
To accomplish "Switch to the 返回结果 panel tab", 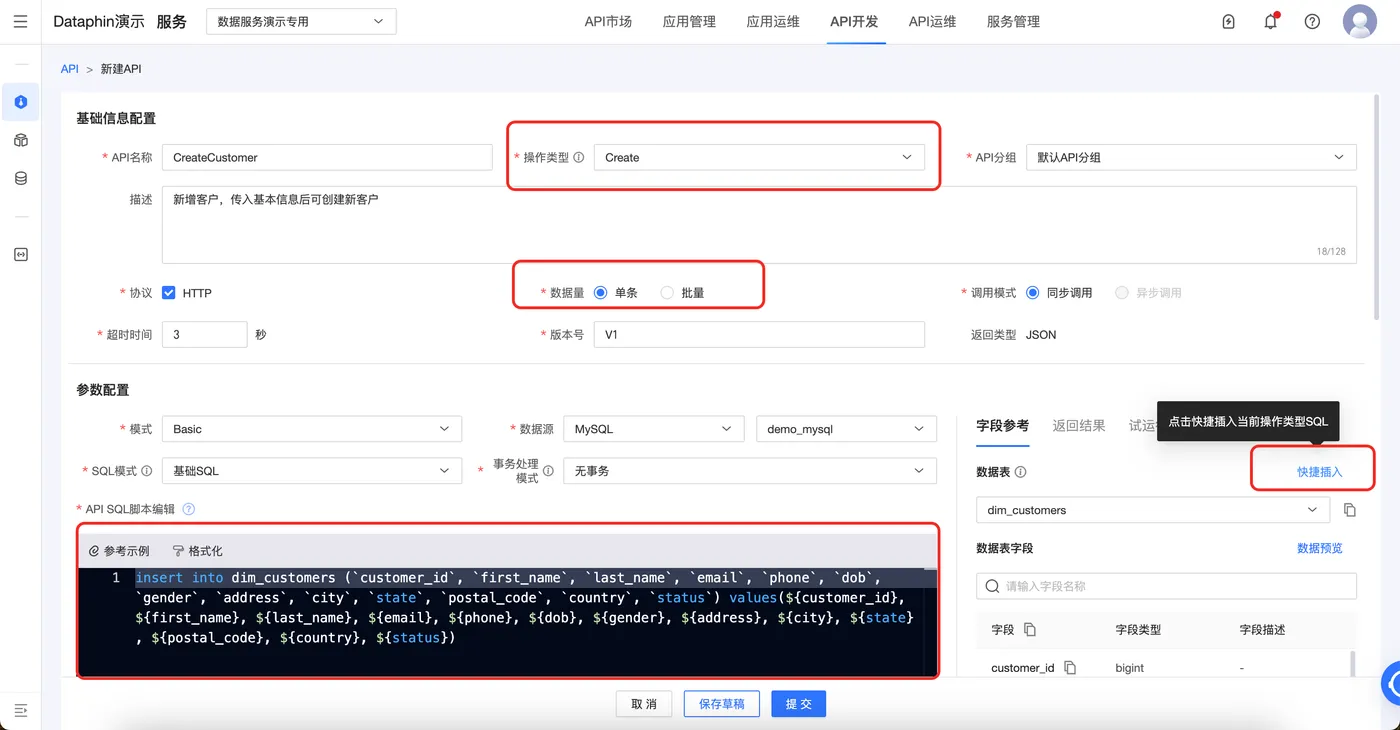I will click(x=1079, y=426).
